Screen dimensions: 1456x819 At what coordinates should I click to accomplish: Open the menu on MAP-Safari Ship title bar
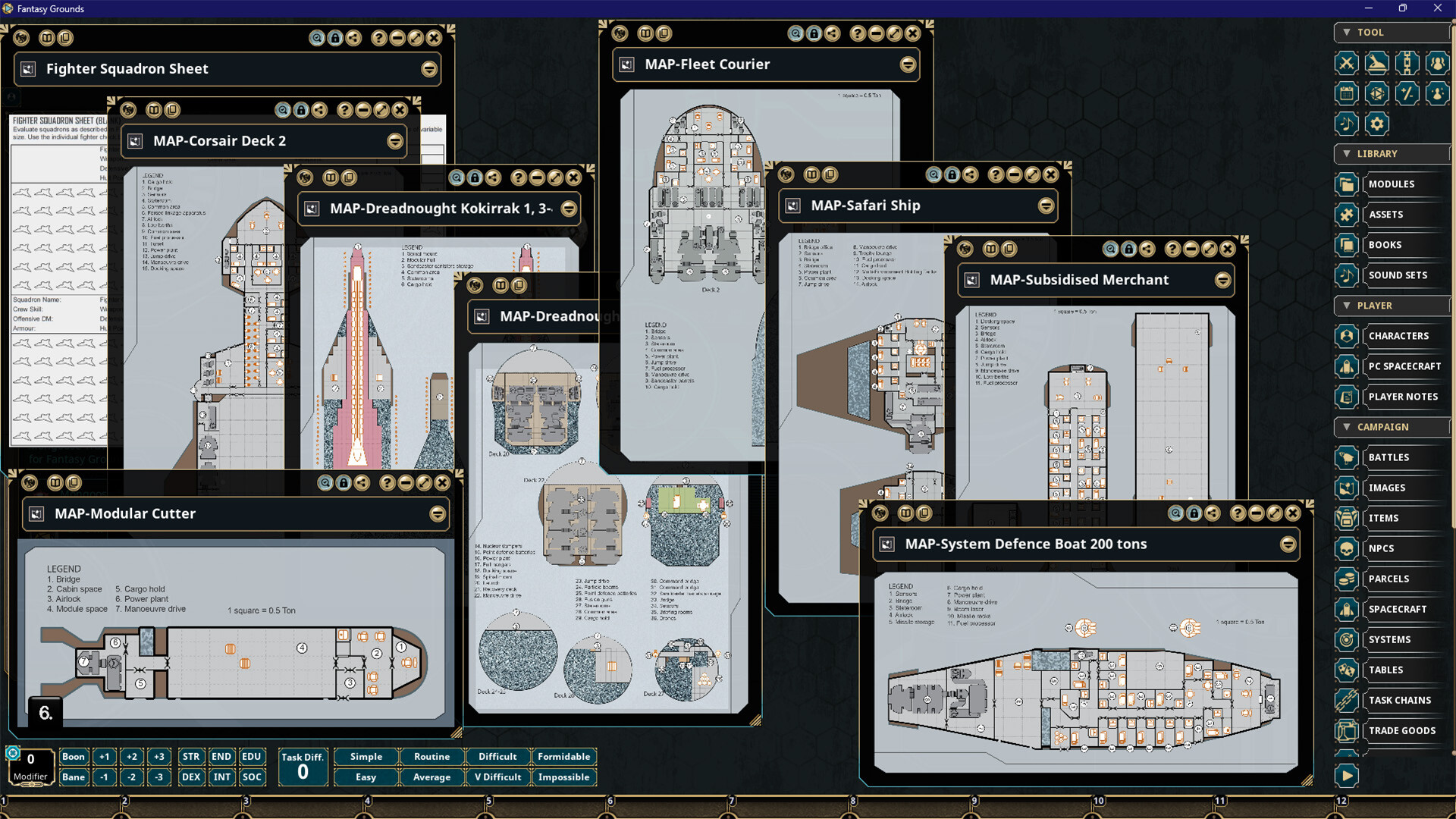pos(1046,205)
